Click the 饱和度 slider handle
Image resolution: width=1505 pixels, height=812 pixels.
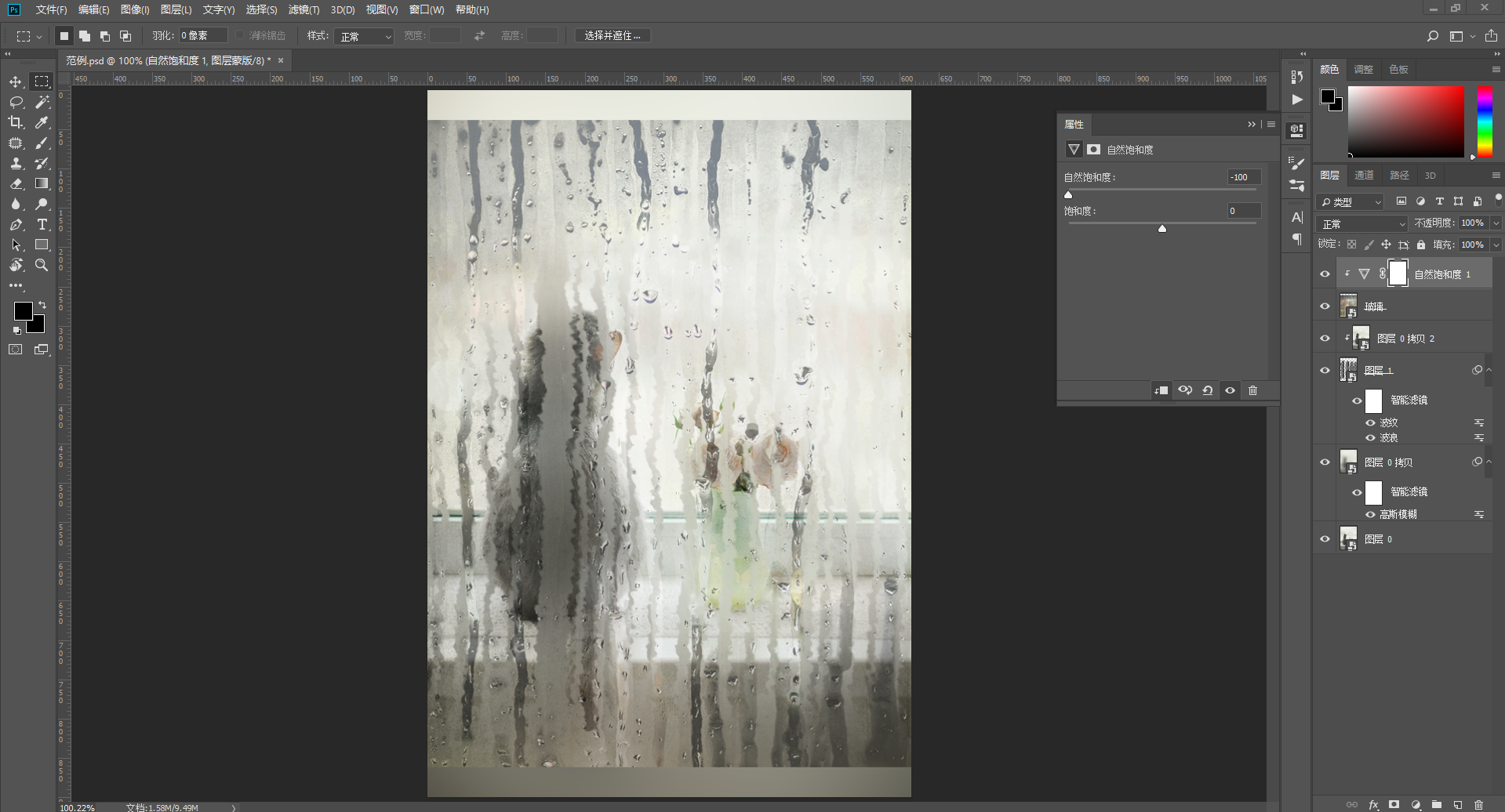pos(1162,229)
